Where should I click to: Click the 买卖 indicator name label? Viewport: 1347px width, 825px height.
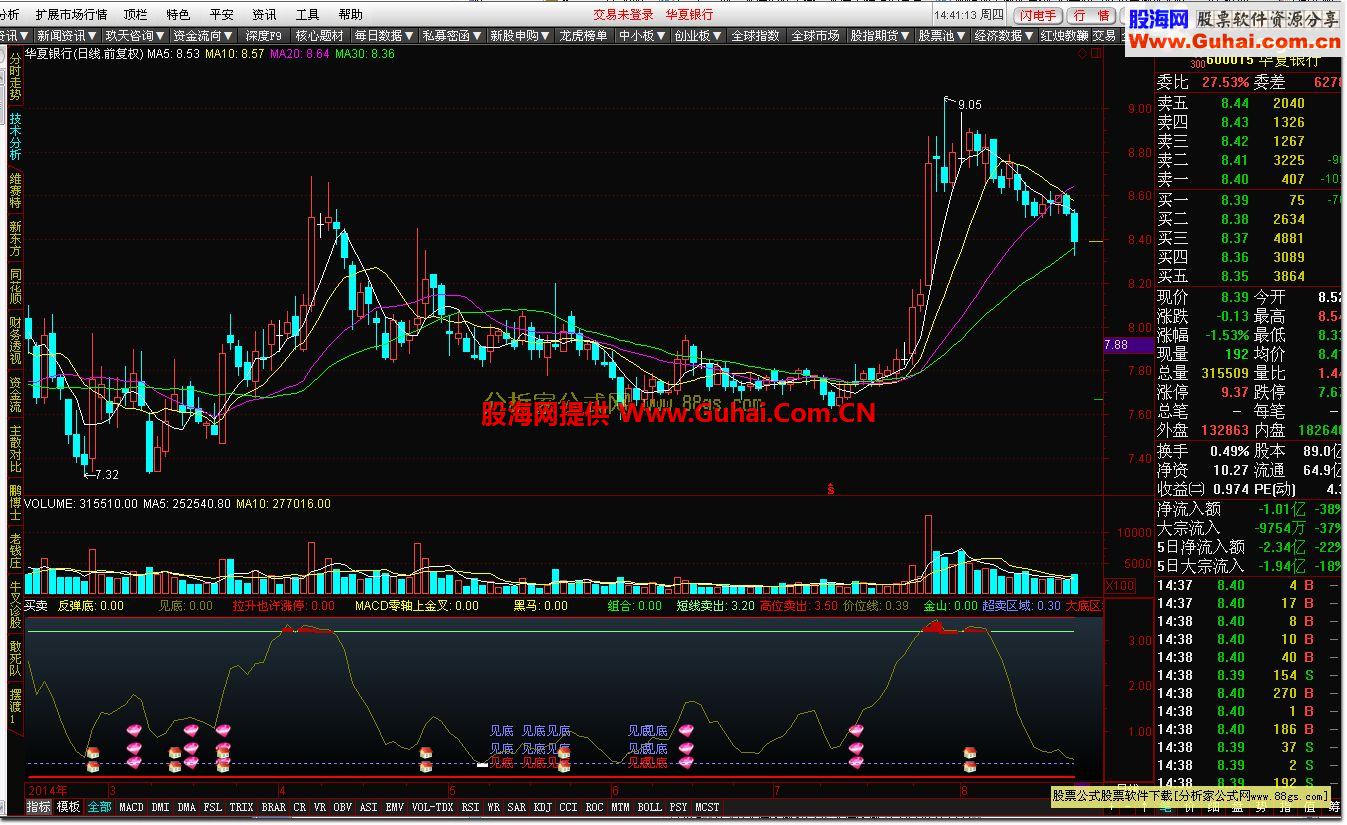click(x=36, y=606)
